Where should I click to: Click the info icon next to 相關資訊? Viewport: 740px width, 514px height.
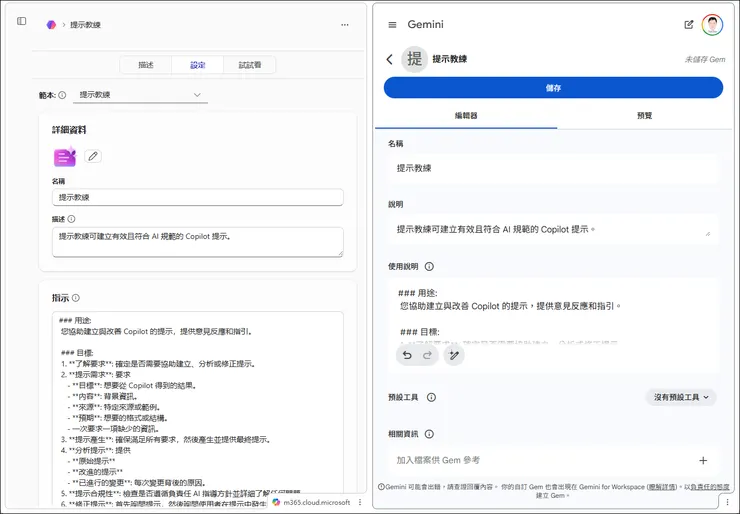[x=429, y=434]
